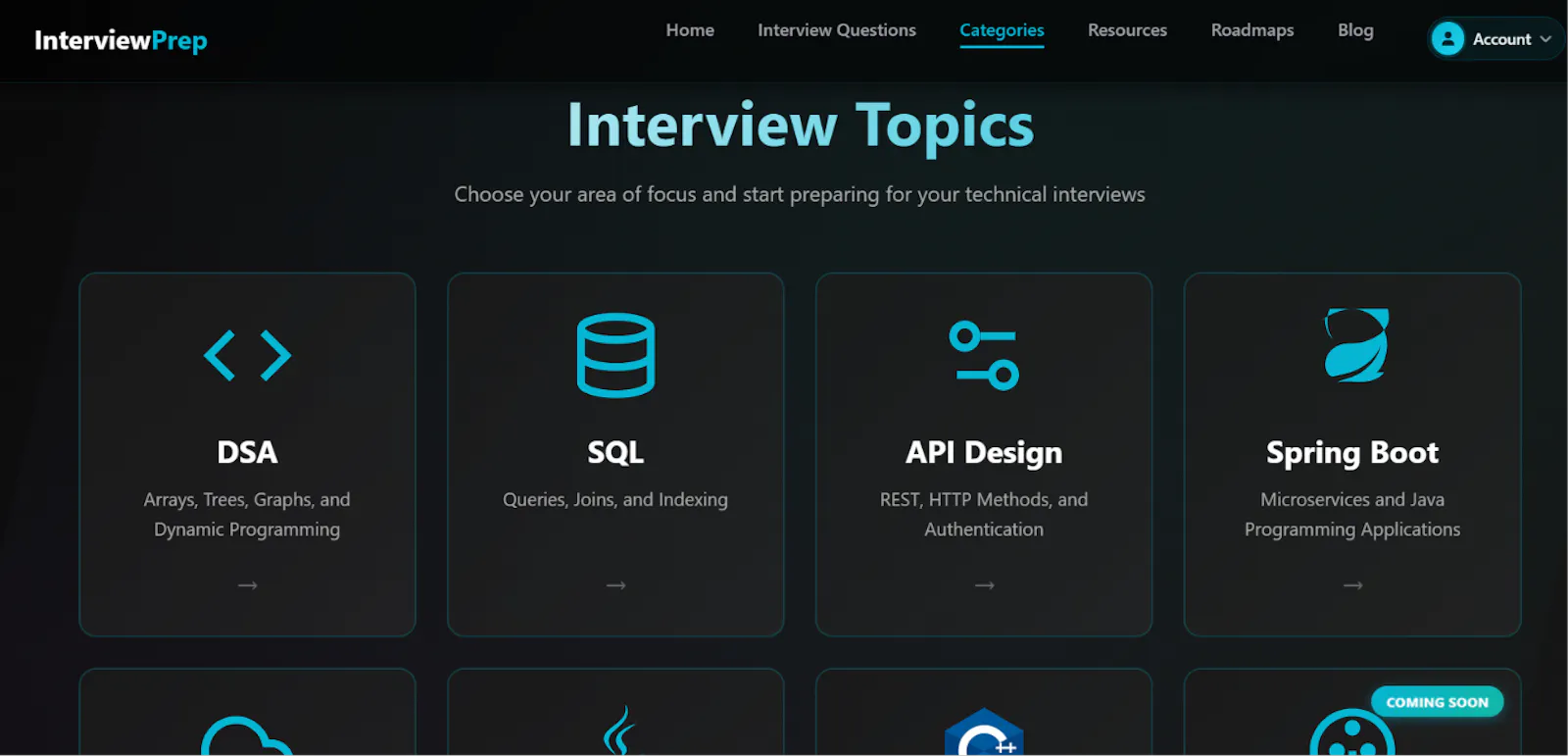Click the C++ hexagon icon
Image resolution: width=1568 pixels, height=756 pixels.
(x=984, y=731)
